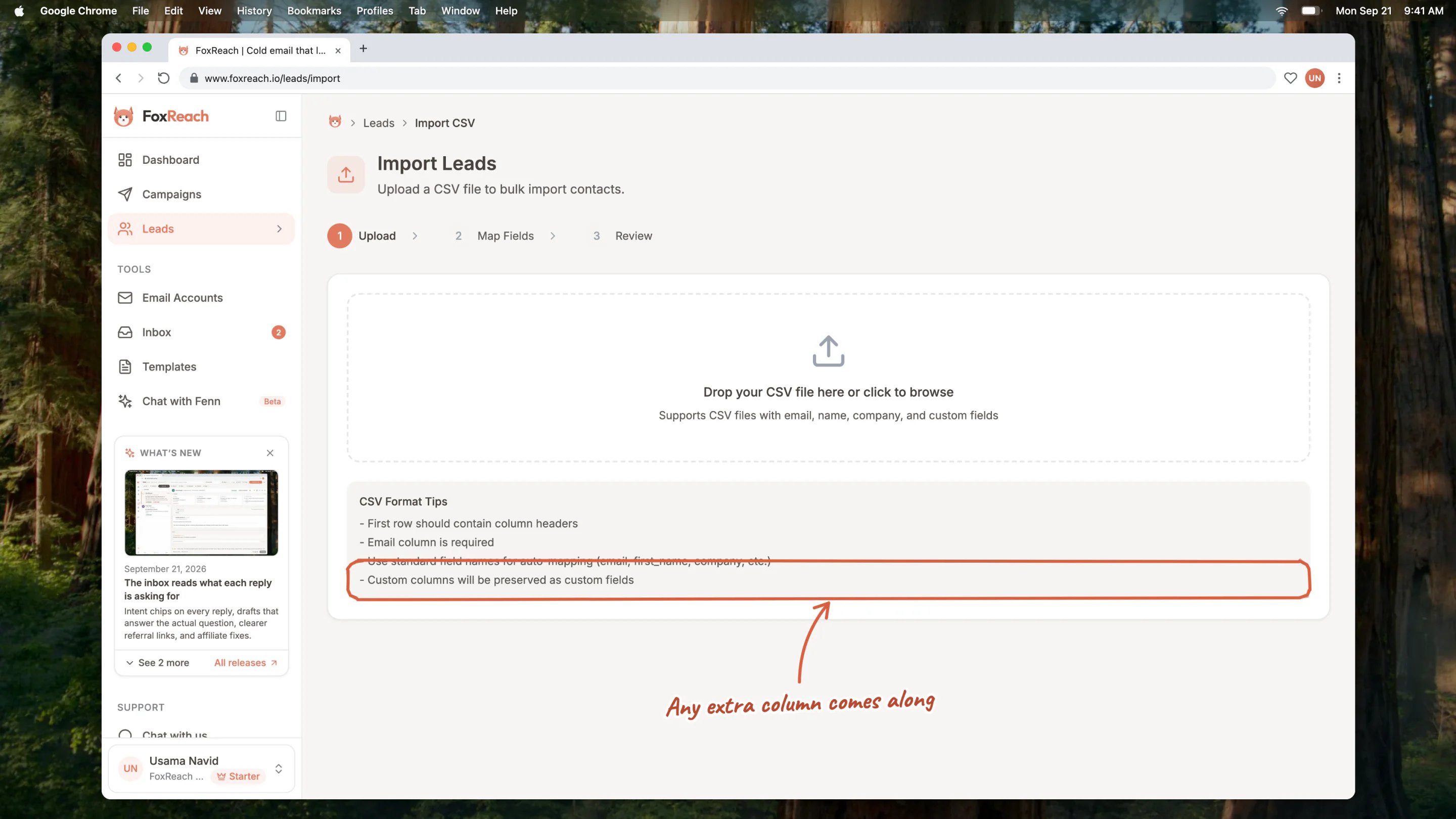
Task: Click the Custom columns preserved tip
Action: pyautogui.click(x=497, y=580)
